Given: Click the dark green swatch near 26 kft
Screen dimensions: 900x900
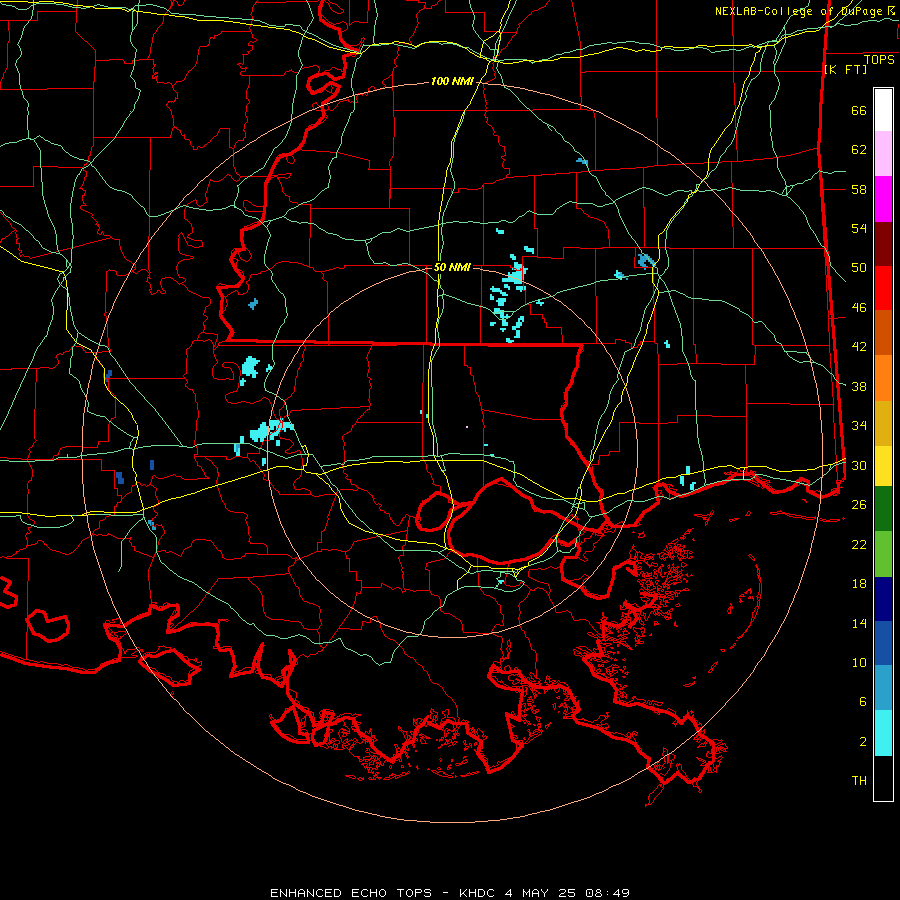Looking at the screenshot, I should tap(883, 509).
